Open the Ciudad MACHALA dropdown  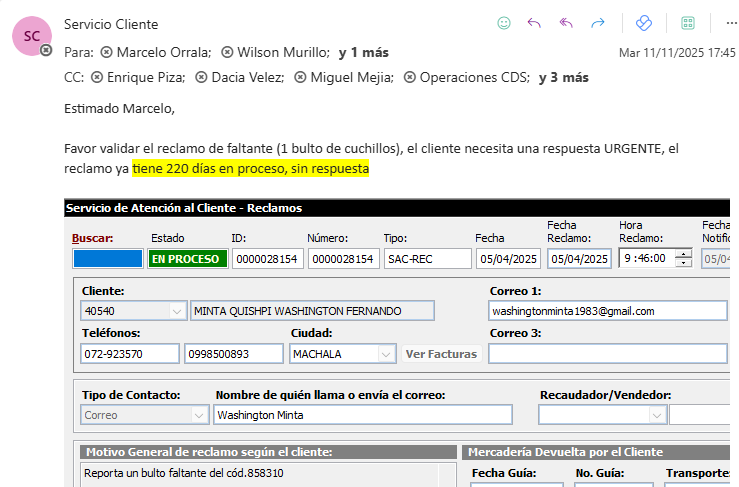point(386,354)
